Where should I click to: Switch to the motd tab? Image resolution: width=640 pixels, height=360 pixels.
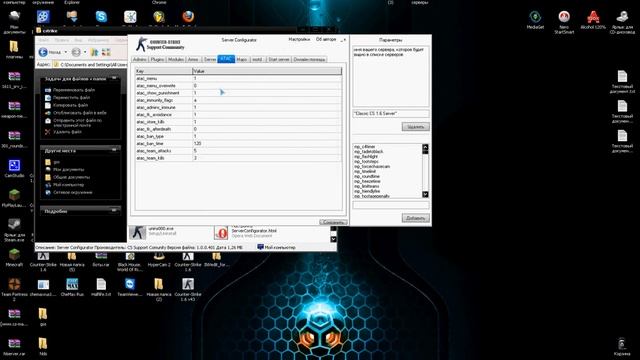pos(257,59)
